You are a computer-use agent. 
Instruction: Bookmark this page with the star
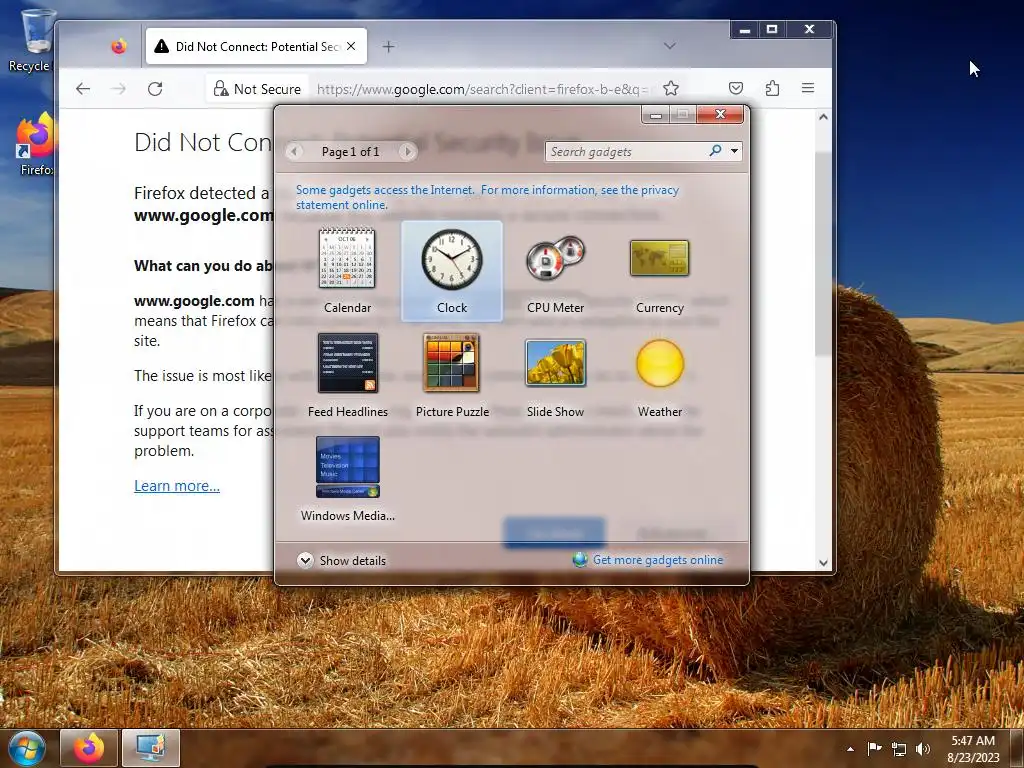pyautogui.click(x=671, y=88)
